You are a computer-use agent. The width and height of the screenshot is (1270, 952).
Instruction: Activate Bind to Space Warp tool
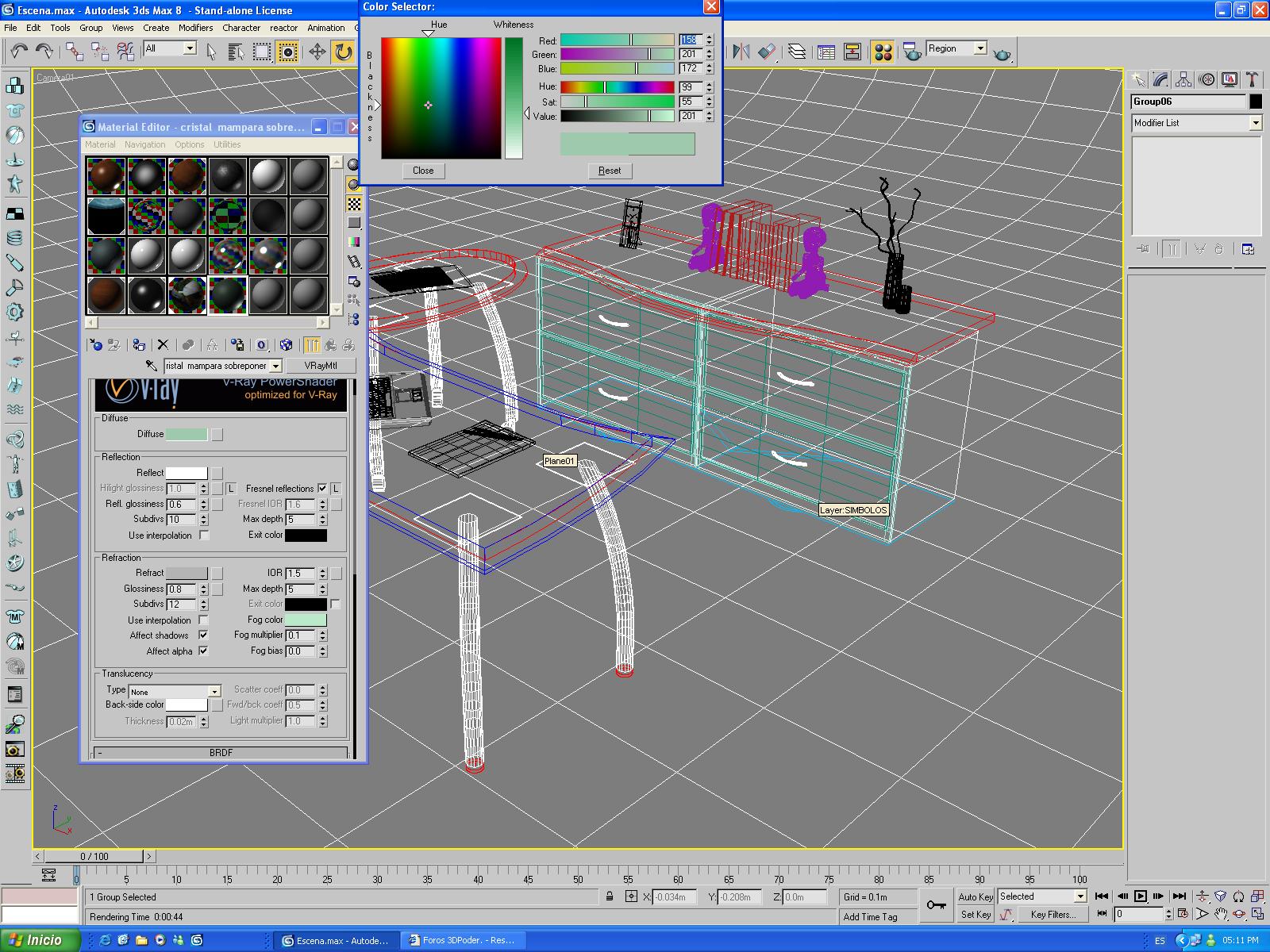point(125,52)
